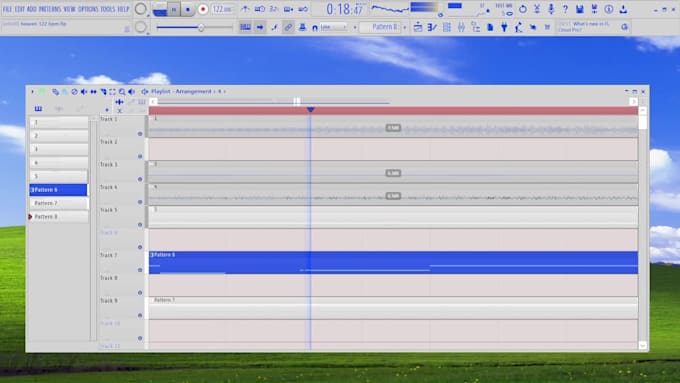Stop playback in the transport panel
This screenshot has height=383, width=680.
click(188, 9)
